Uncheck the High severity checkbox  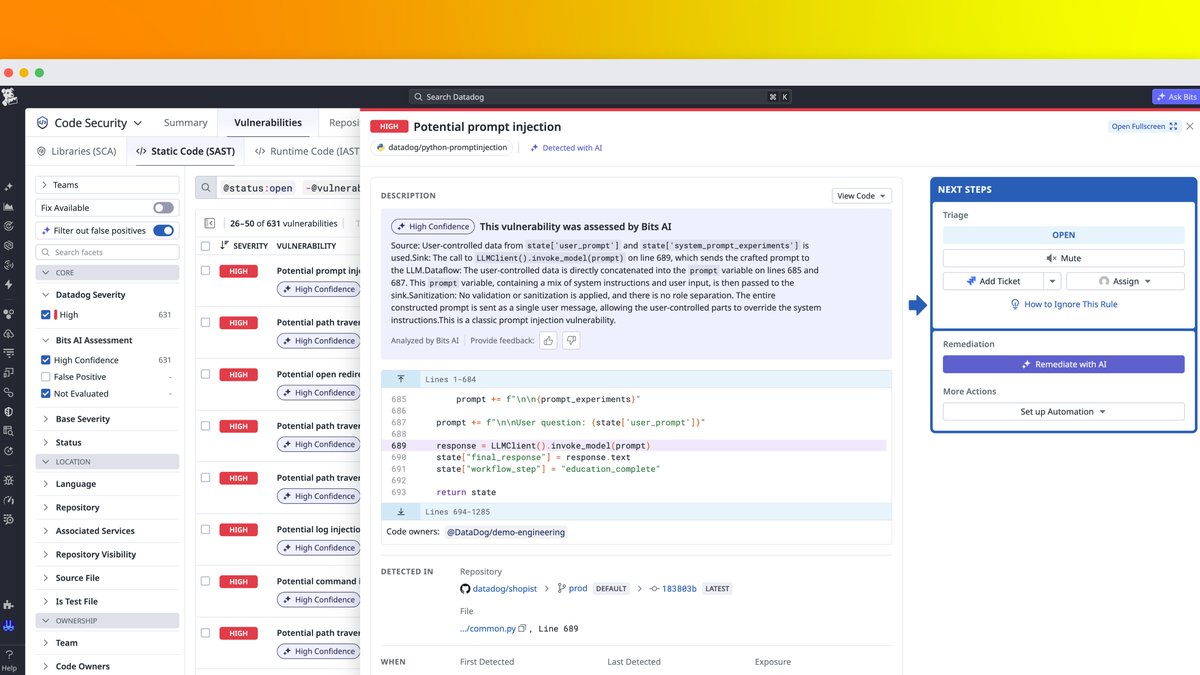(46, 315)
